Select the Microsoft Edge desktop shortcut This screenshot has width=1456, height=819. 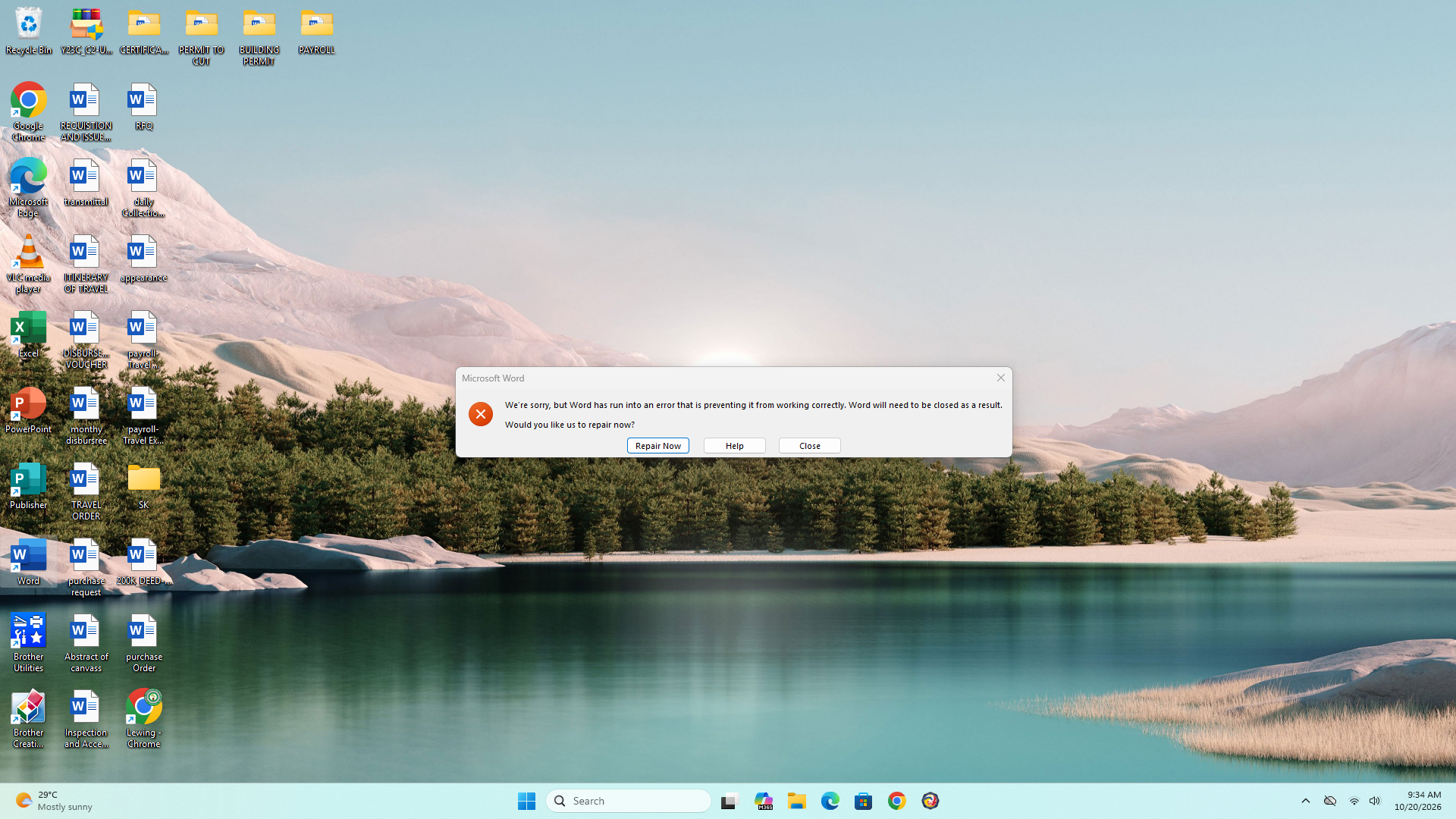(x=29, y=188)
